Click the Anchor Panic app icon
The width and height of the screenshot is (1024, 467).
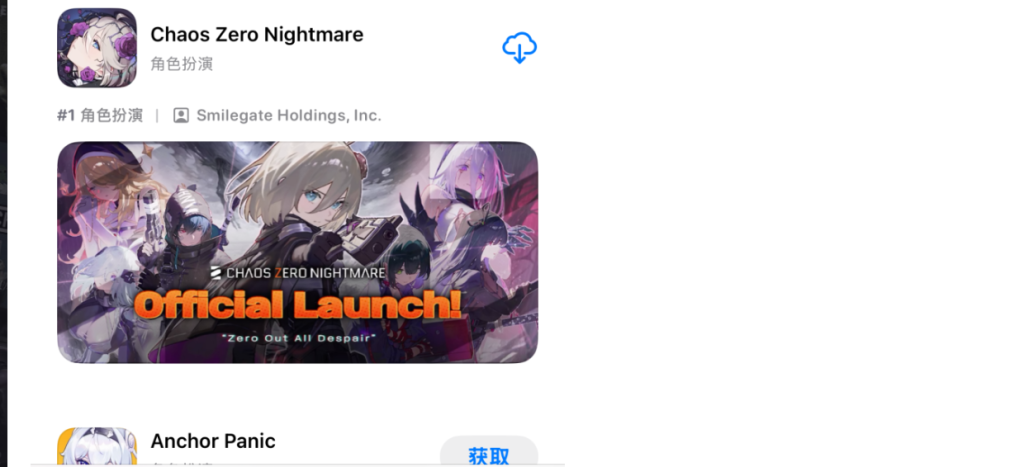click(97, 447)
